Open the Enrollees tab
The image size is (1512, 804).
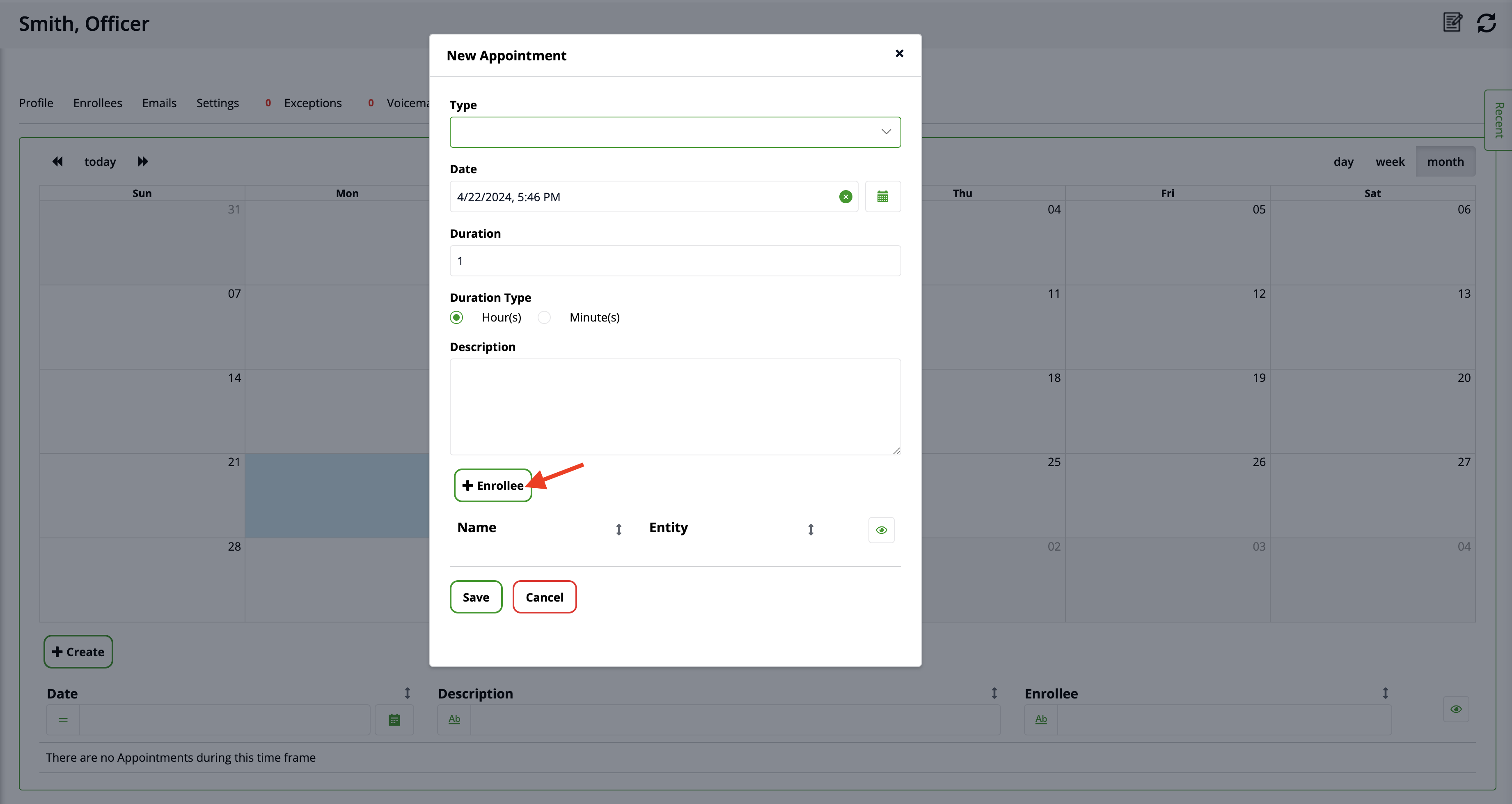[x=97, y=103]
